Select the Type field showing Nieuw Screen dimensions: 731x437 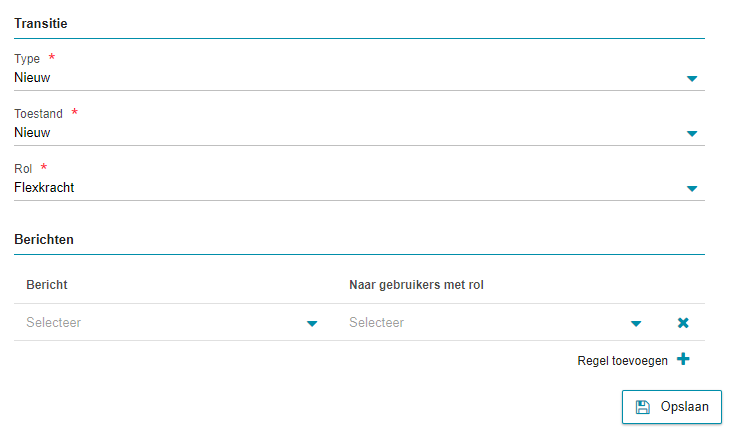359,78
